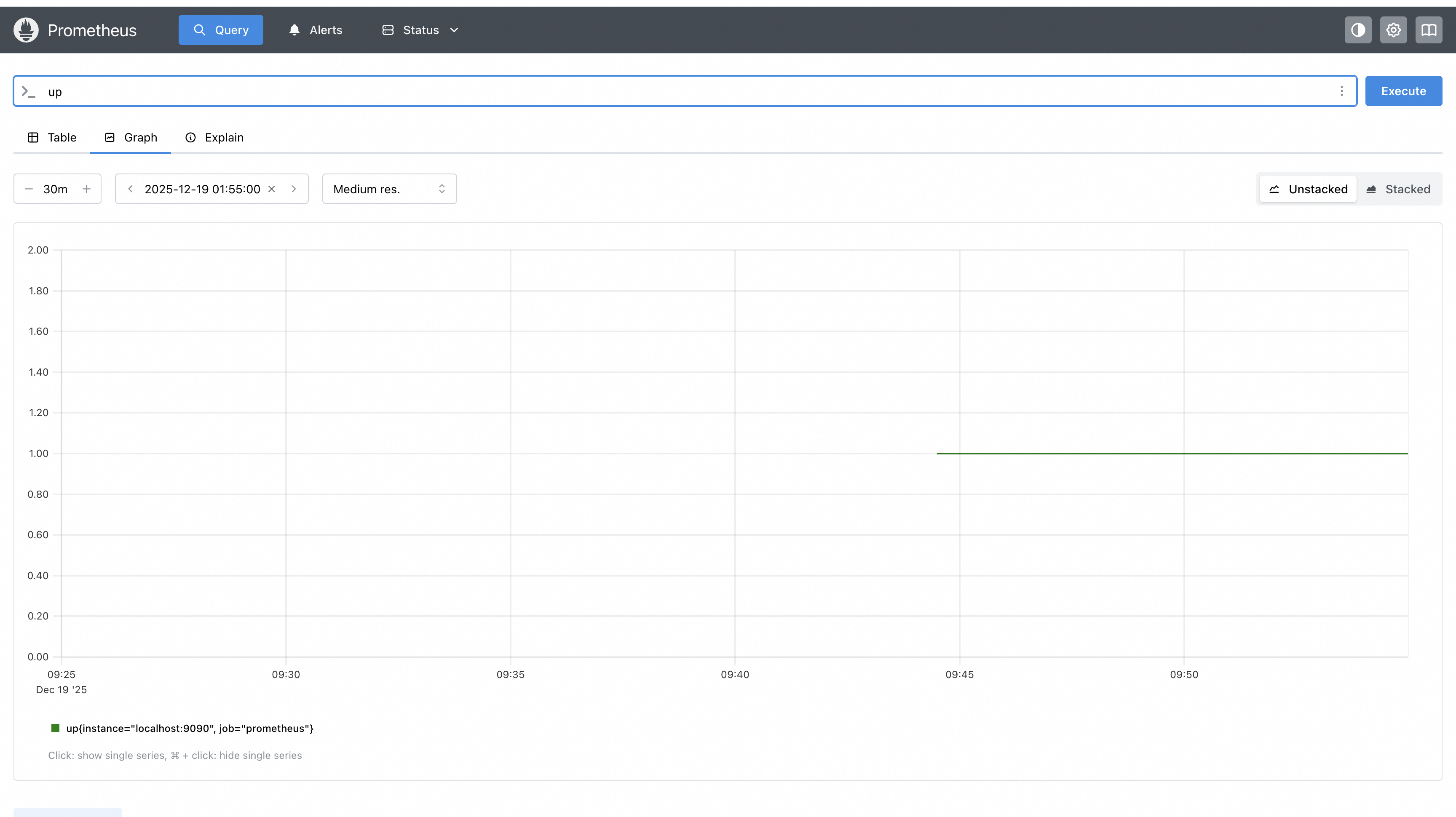Switch the graph to Stacked mode
This screenshot has width=1456, height=817.
1398,189
